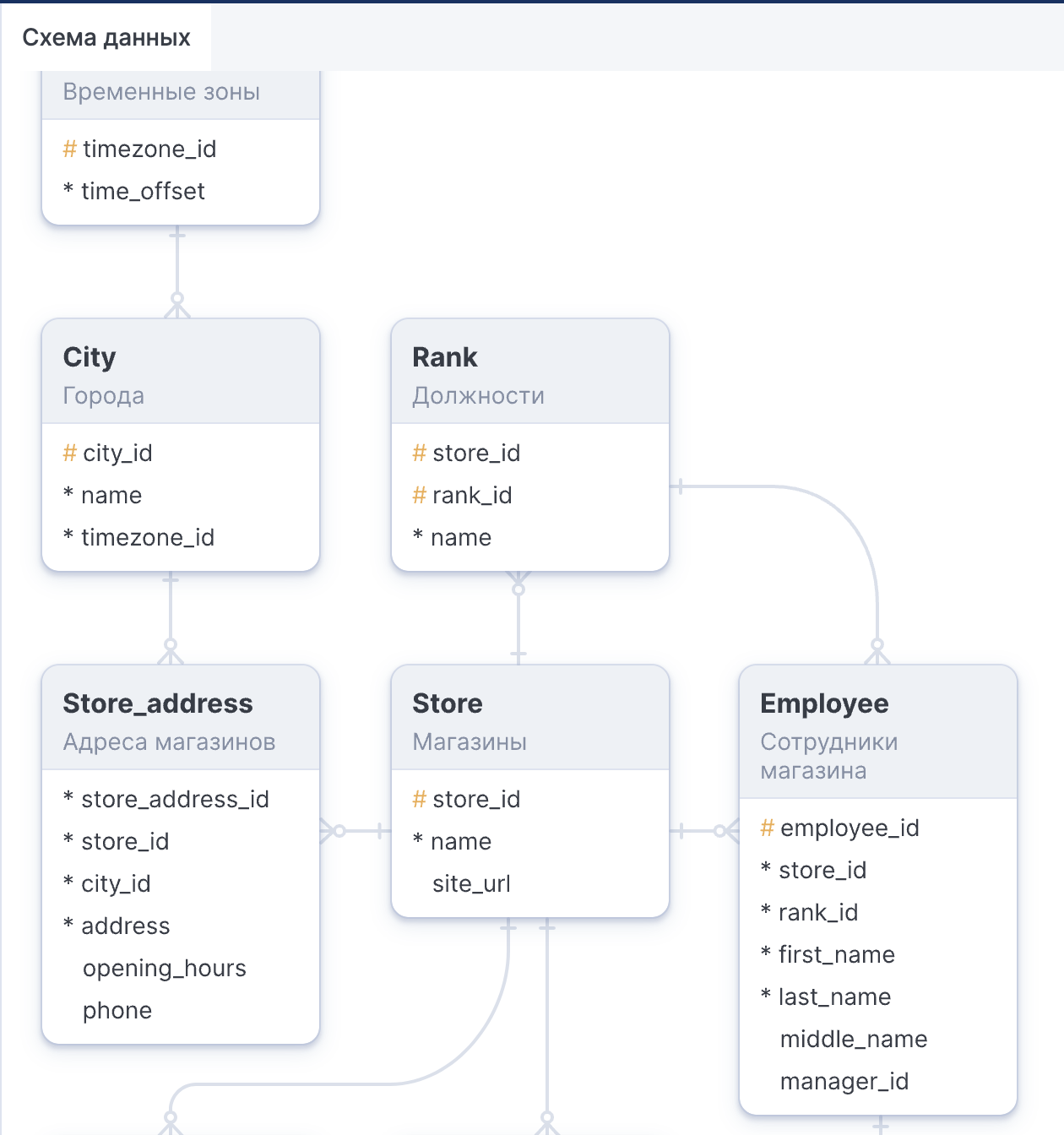Click the "Временные зоны" table caption
1064x1135 pixels.
[x=161, y=92]
